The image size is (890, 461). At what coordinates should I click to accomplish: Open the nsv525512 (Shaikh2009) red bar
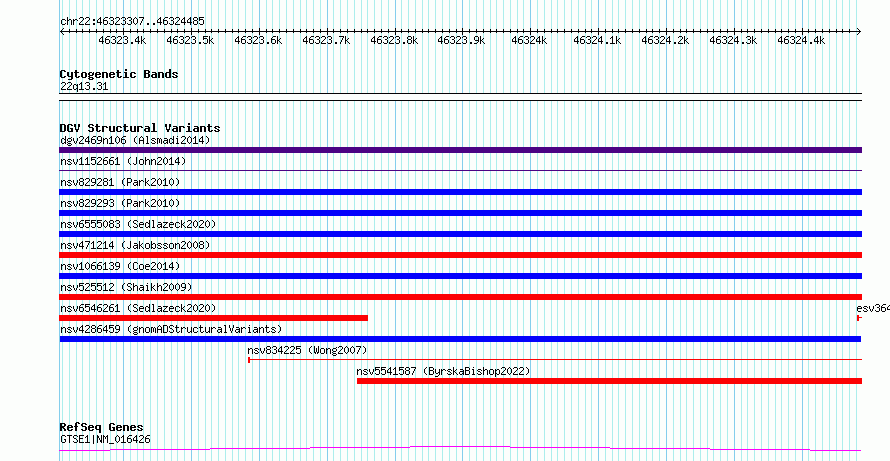click(x=460, y=297)
